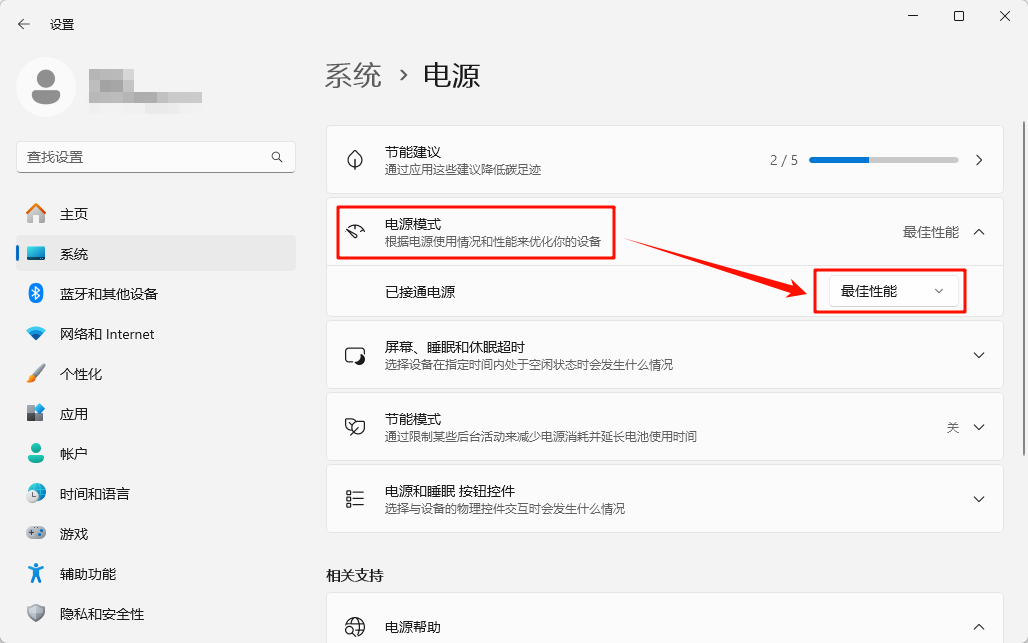1028x643 pixels.
Task: Open 网络和 Internet settings
Action: 107,334
